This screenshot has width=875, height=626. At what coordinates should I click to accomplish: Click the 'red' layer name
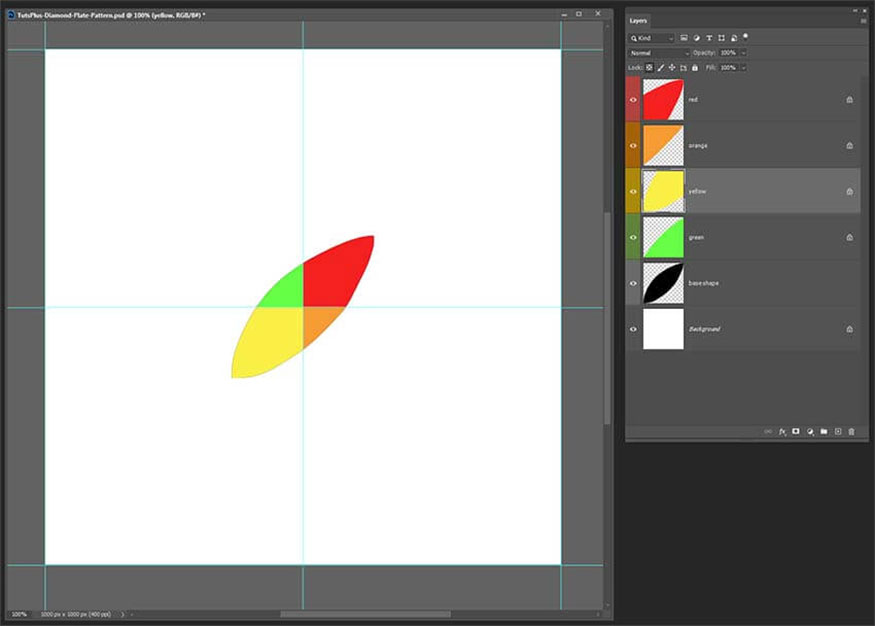693,100
